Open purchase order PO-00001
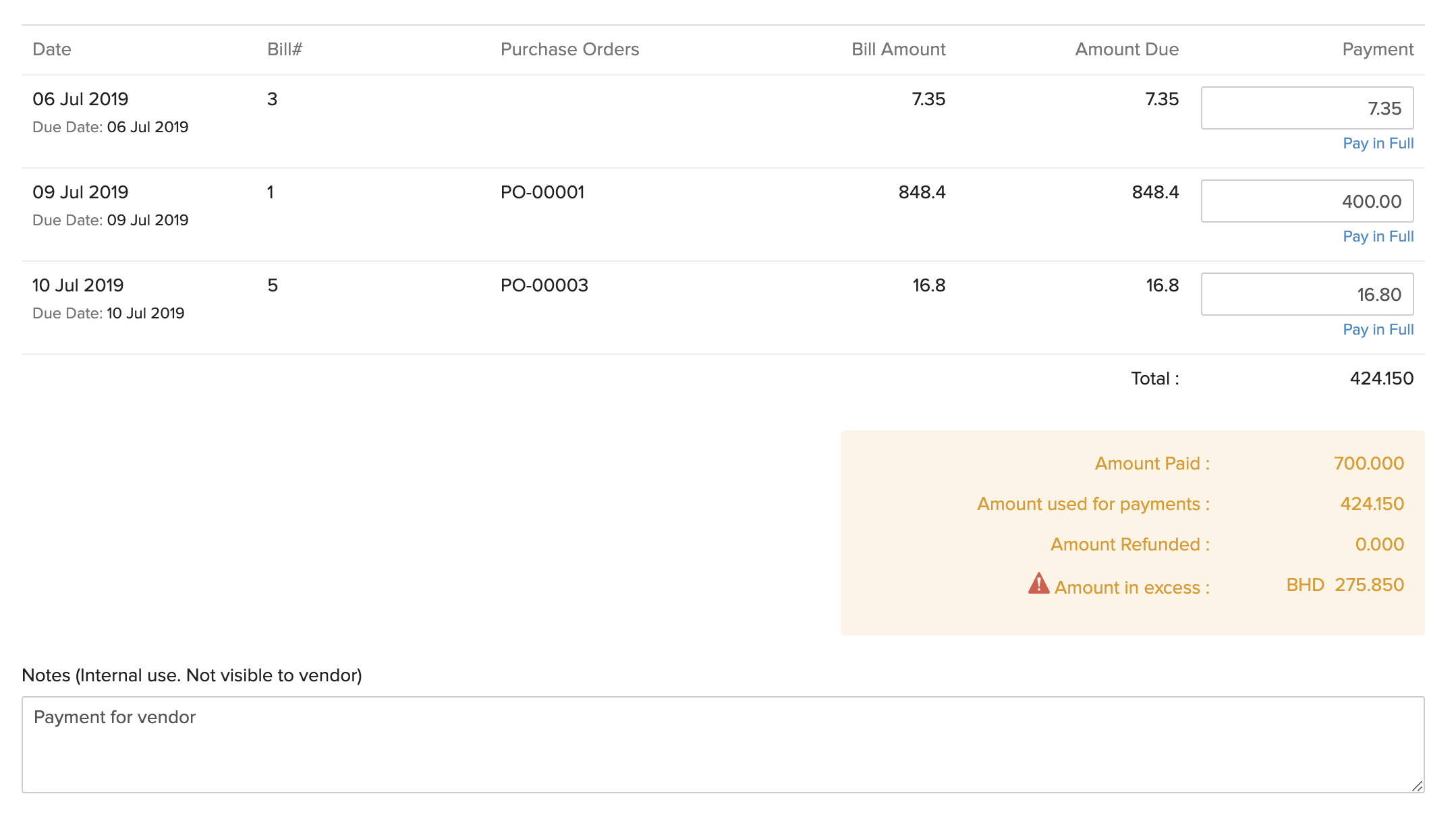Image resolution: width=1456 pixels, height=823 pixels. point(542,192)
